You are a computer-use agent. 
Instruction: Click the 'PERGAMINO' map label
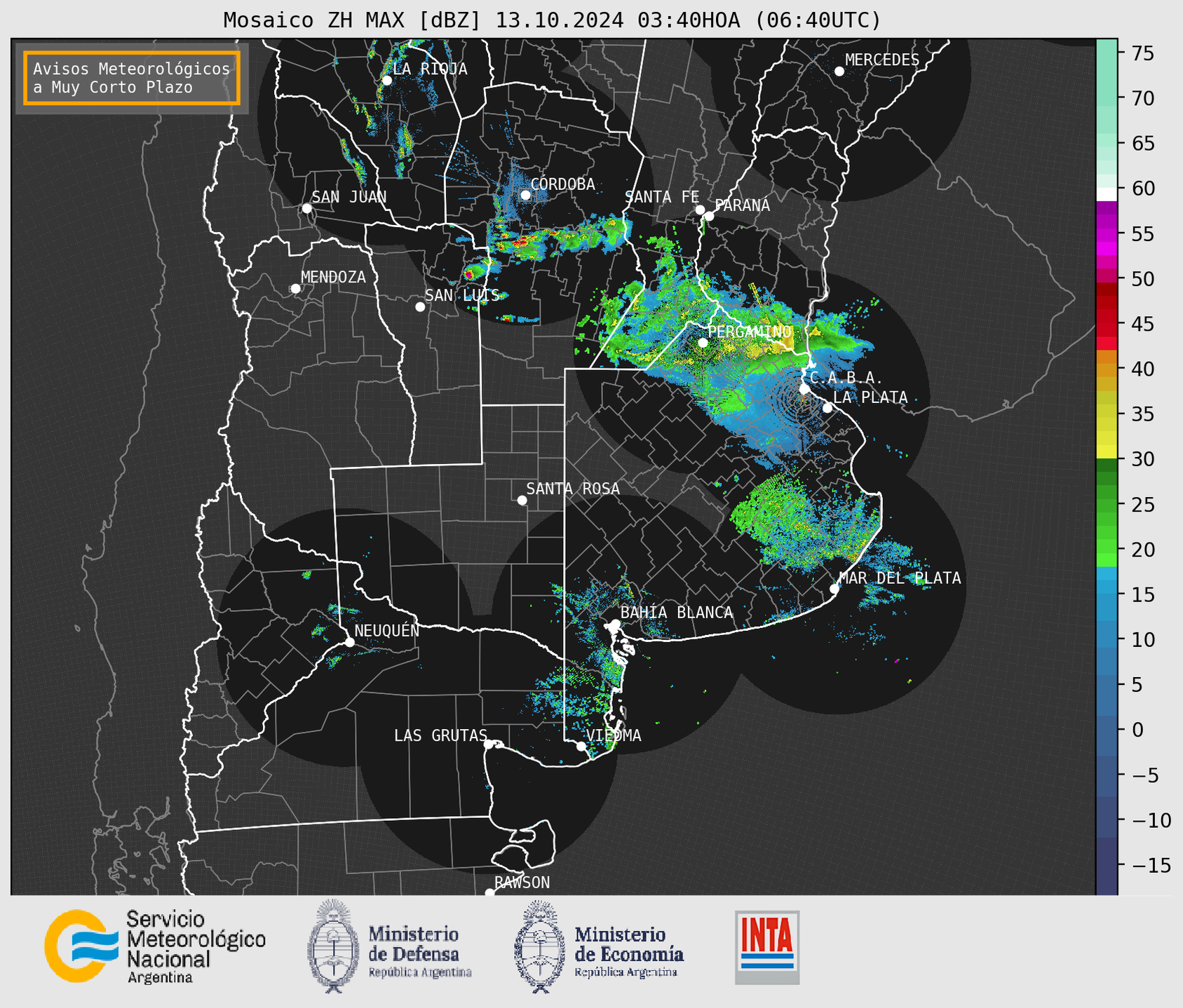tap(750, 332)
